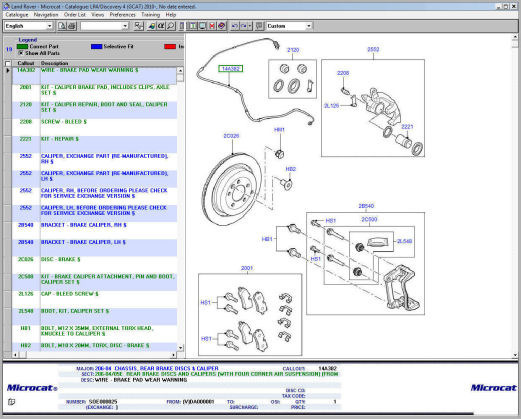Image resolution: width=521 pixels, height=419 pixels.
Task: Click the blue forward arrow toolbar icon
Action: tap(244, 26)
